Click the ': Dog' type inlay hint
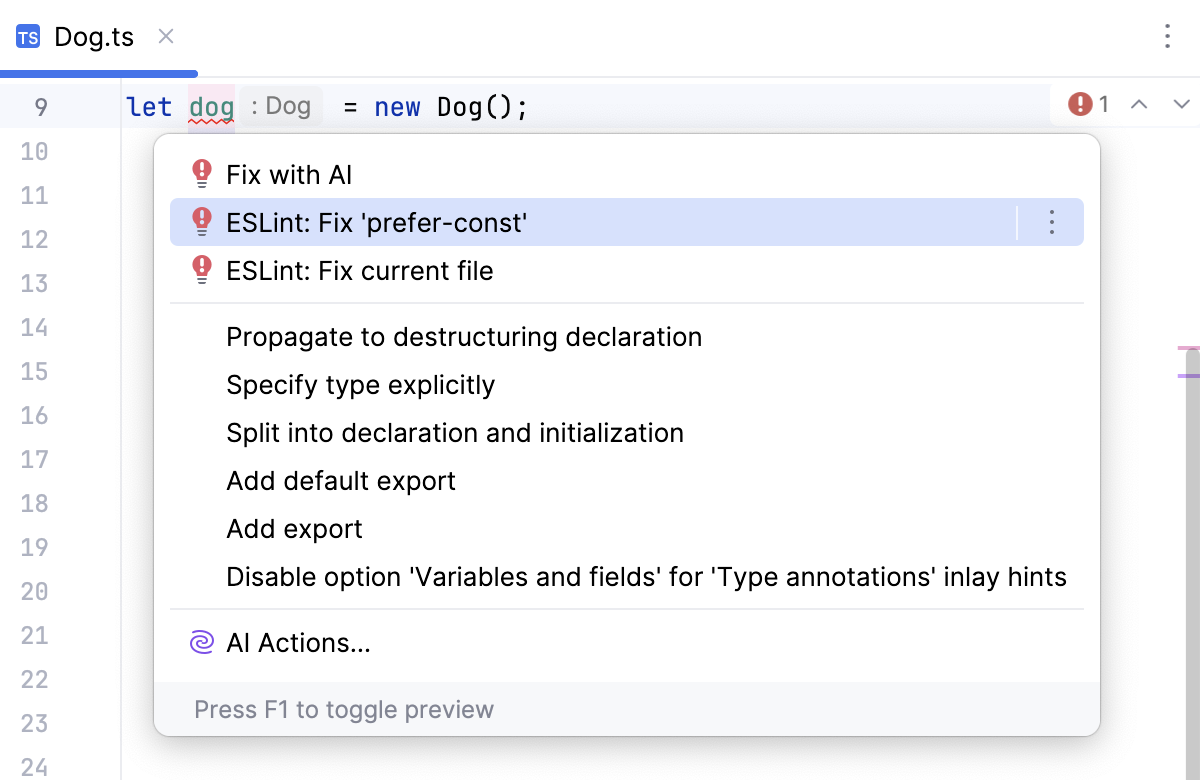 (280, 105)
